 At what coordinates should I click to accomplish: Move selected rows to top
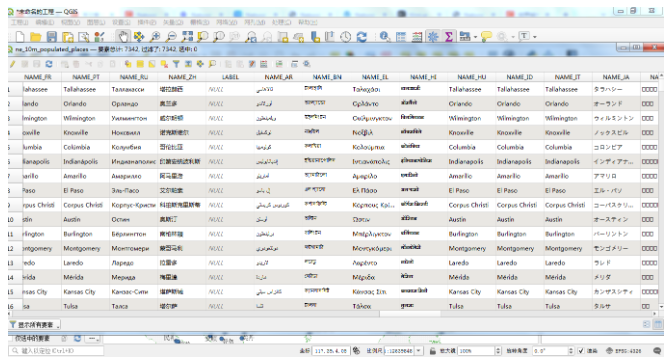click(x=188, y=64)
